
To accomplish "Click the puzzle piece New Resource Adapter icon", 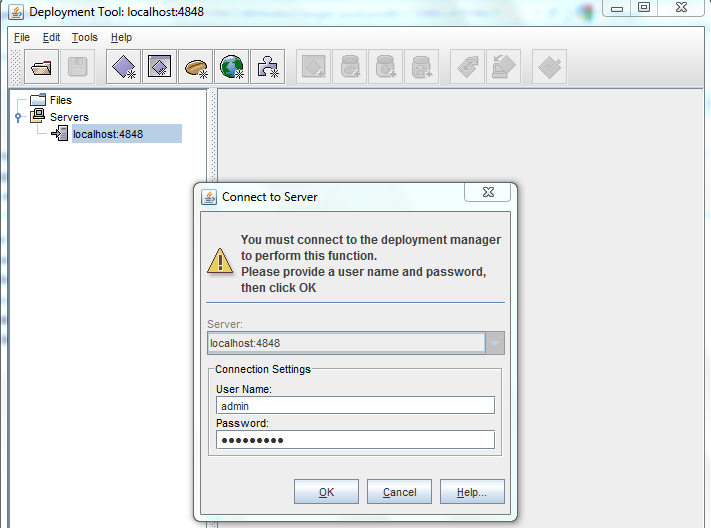I will click(267, 67).
